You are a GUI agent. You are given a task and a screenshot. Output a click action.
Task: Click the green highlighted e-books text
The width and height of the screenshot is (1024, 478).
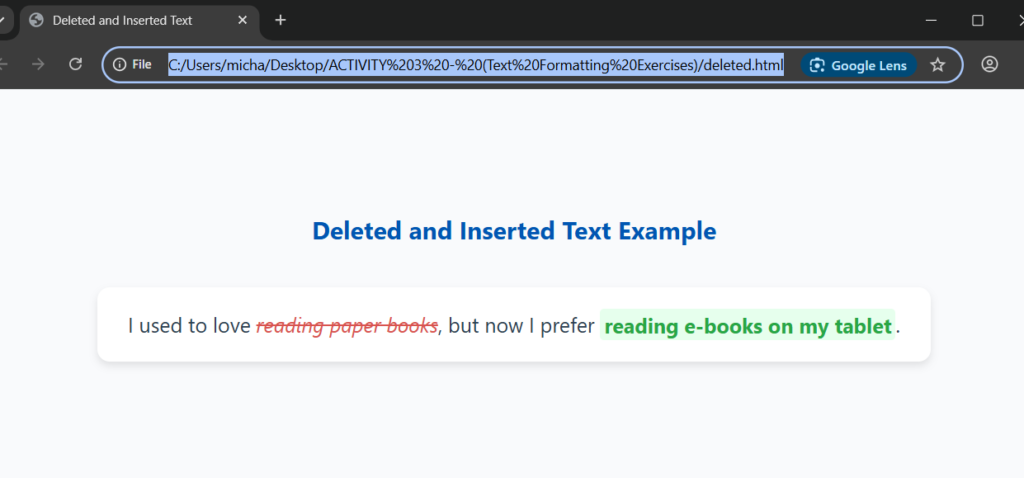pos(747,326)
